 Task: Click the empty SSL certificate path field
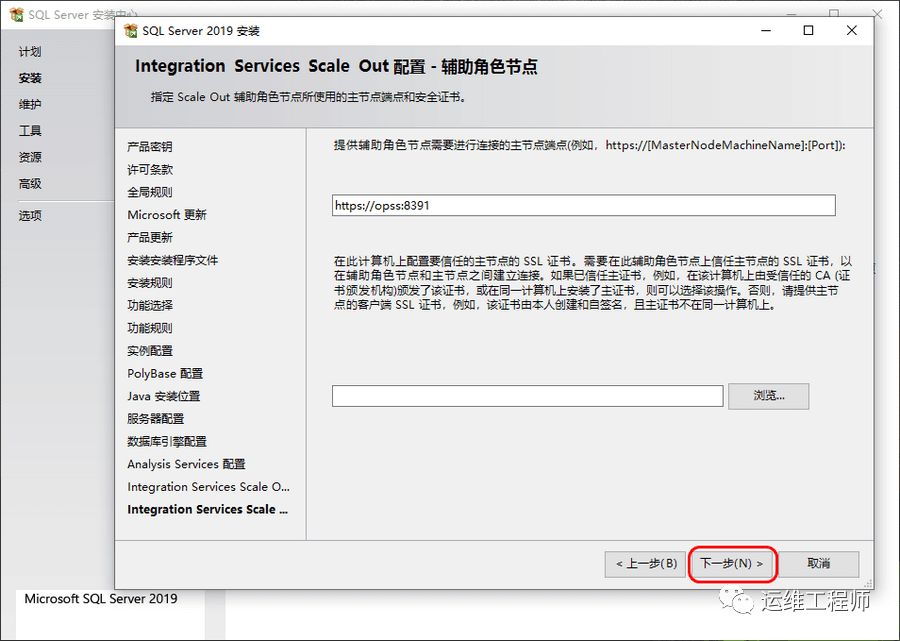(527, 396)
